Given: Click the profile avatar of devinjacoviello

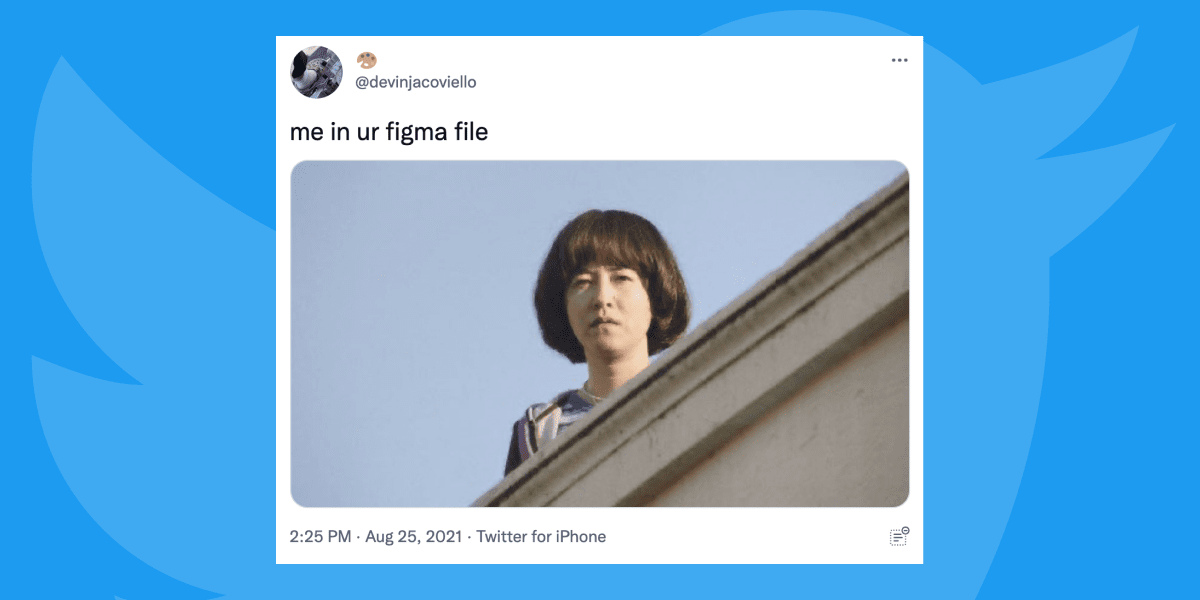Looking at the screenshot, I should 317,72.
